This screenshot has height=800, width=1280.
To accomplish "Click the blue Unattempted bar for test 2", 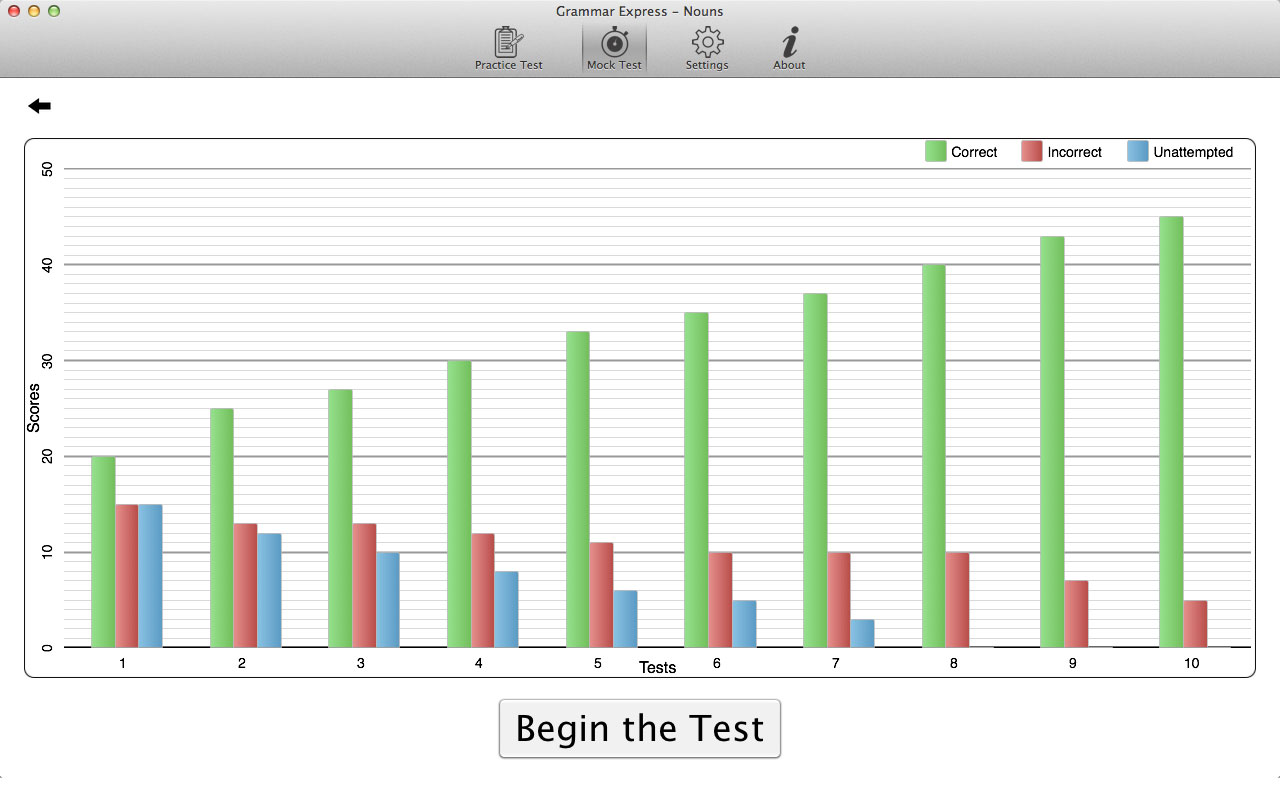I will pyautogui.click(x=269, y=590).
